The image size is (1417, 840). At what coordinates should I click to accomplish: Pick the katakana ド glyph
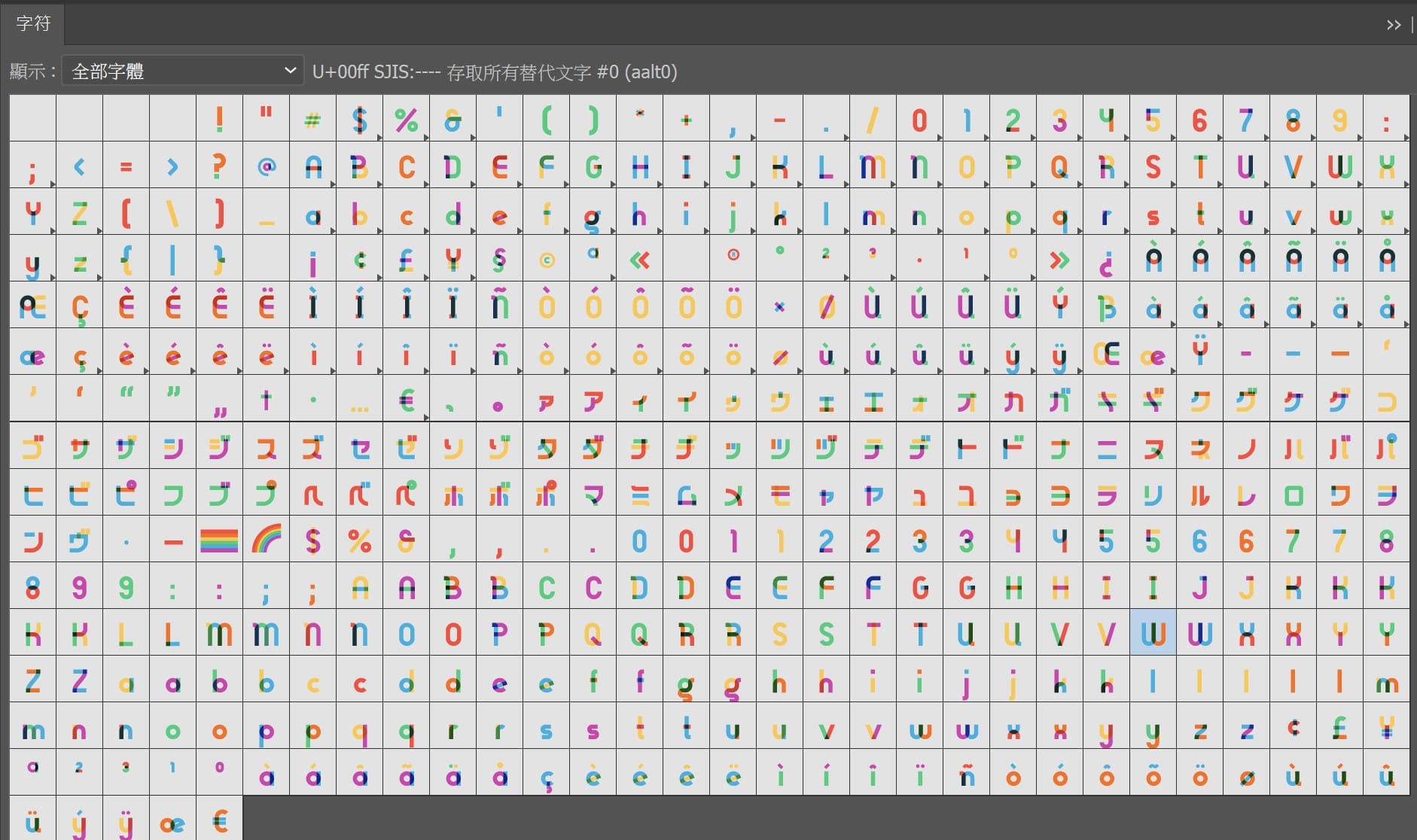pyautogui.click(x=1013, y=446)
